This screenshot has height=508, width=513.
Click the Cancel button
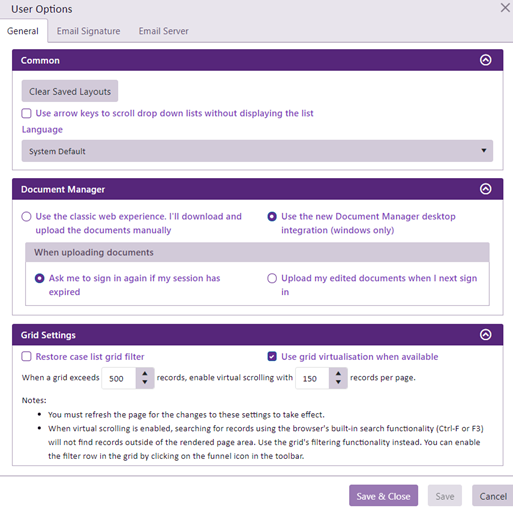[493, 496]
